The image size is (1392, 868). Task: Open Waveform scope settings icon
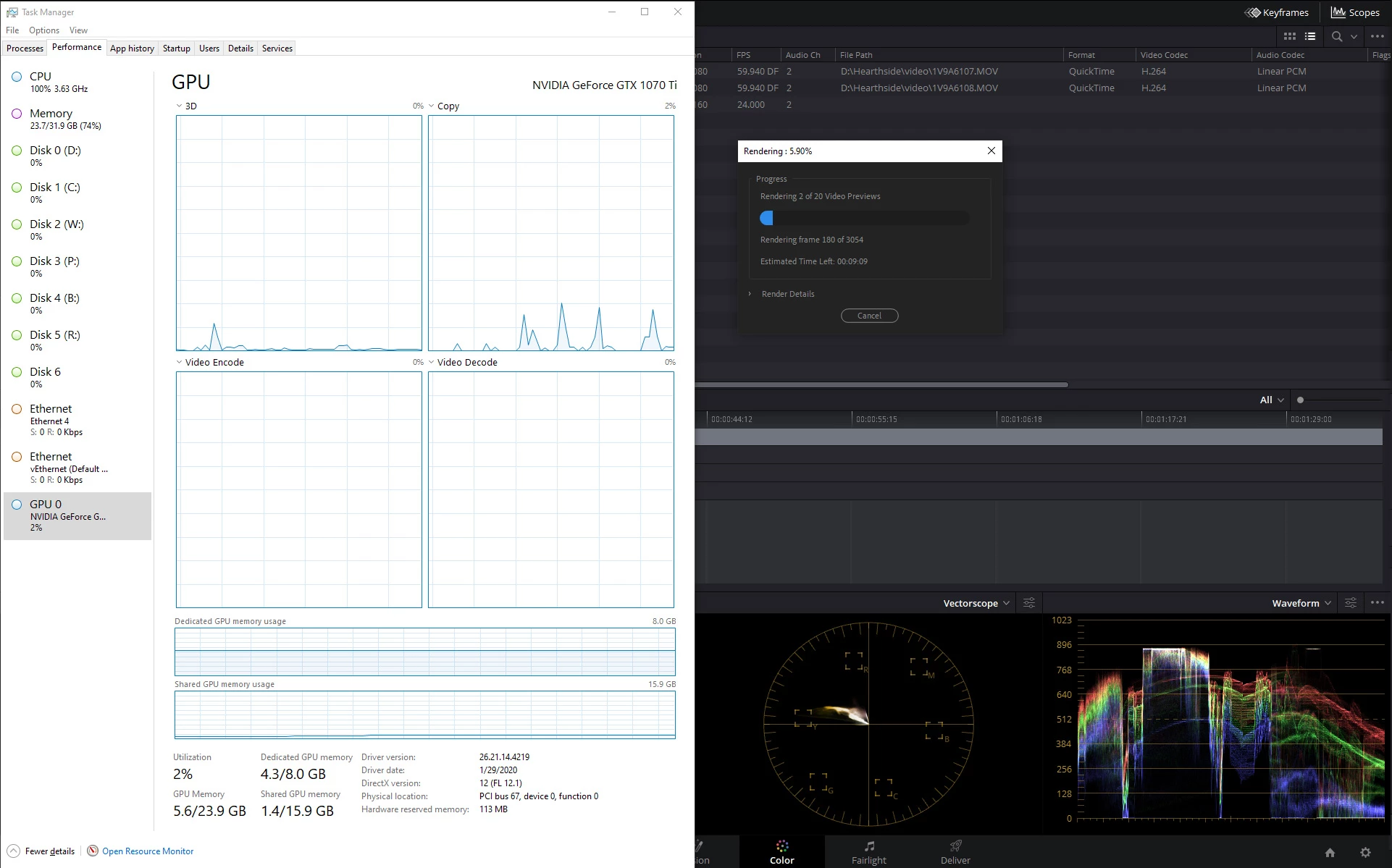tap(1350, 603)
